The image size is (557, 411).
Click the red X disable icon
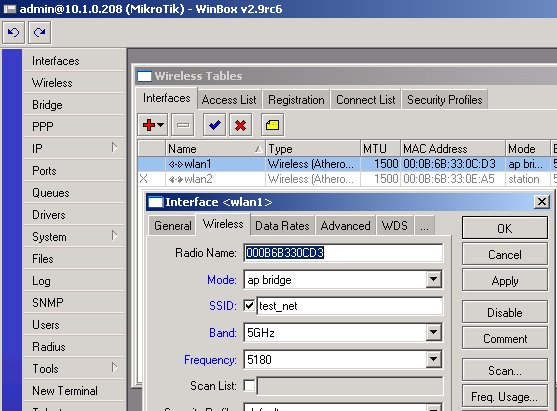(240, 125)
